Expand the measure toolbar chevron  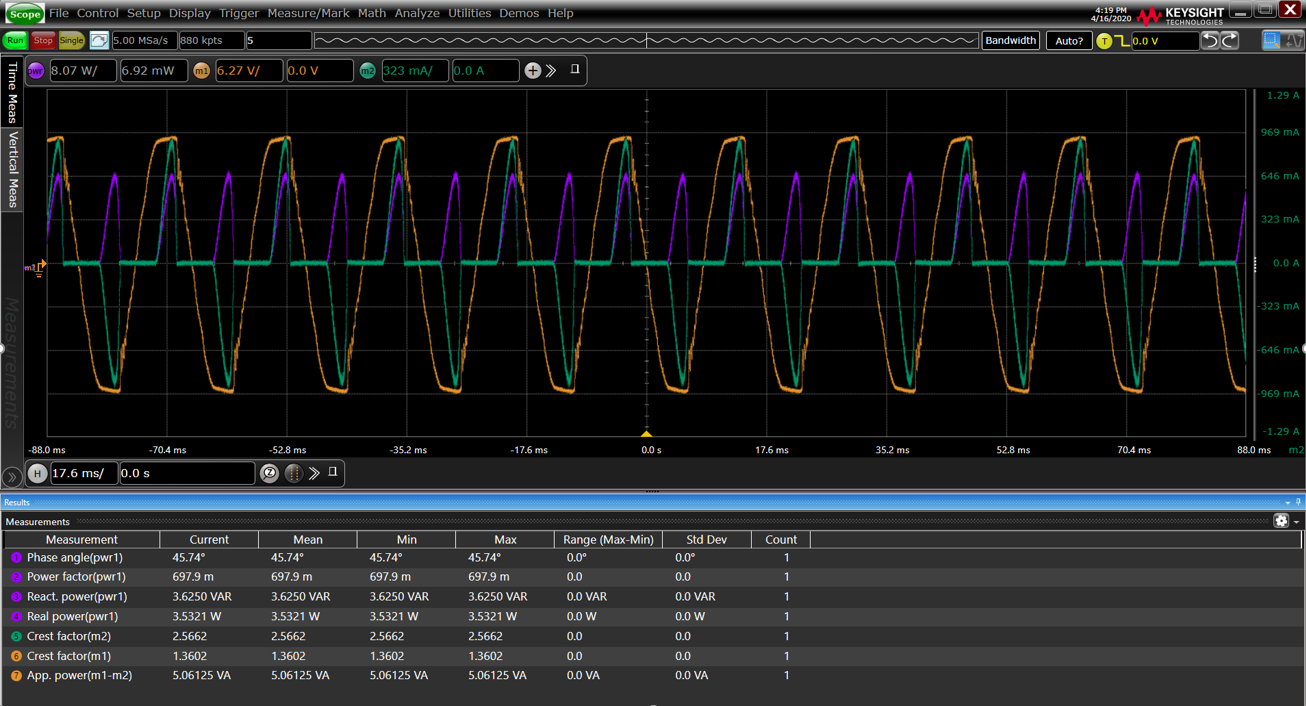553,71
